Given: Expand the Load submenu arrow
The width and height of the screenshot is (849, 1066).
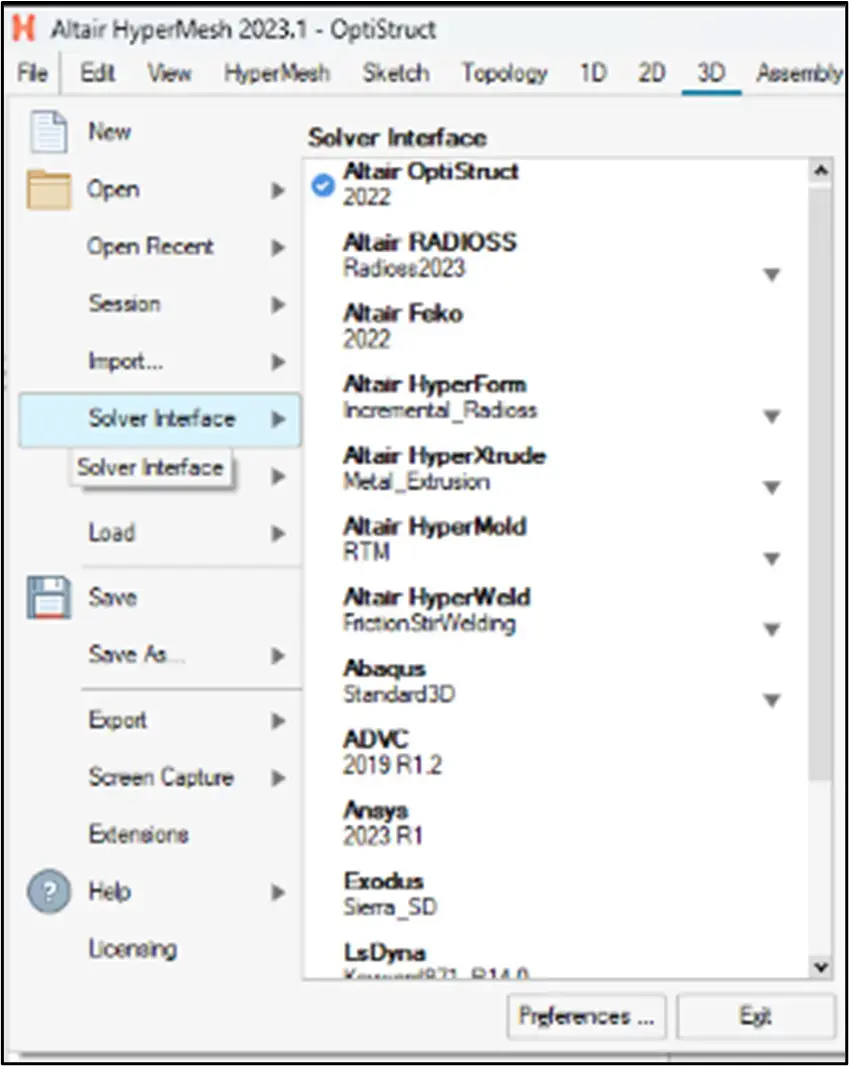Looking at the screenshot, I should coord(277,534).
